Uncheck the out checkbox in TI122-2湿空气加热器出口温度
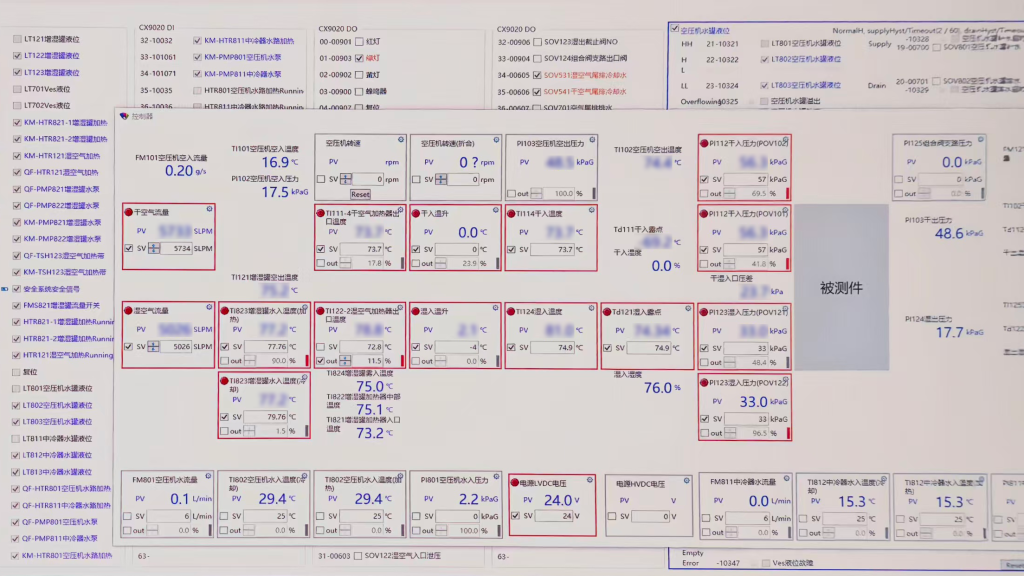The image size is (1024, 576). pos(322,361)
